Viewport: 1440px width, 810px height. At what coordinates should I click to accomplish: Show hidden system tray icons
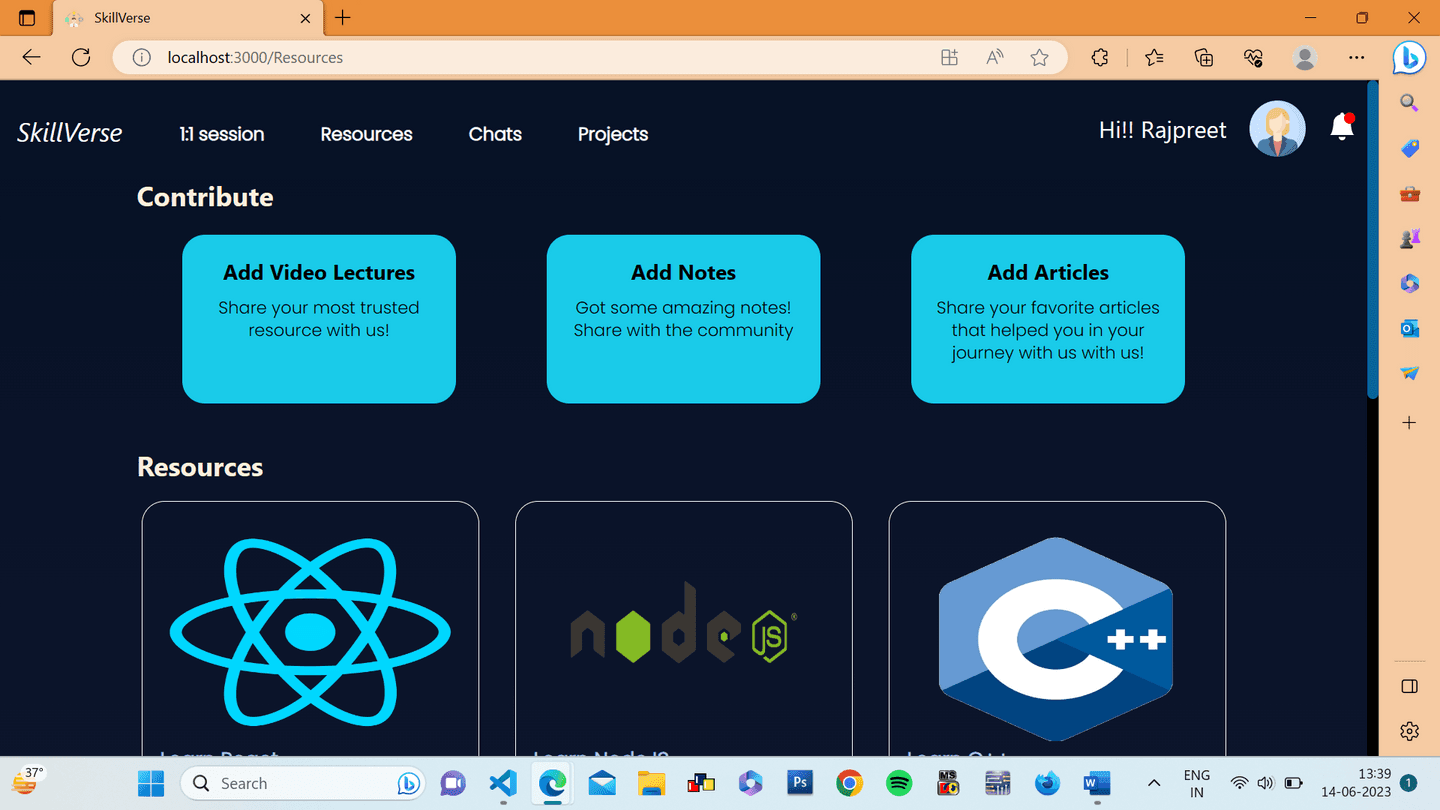[1153, 783]
